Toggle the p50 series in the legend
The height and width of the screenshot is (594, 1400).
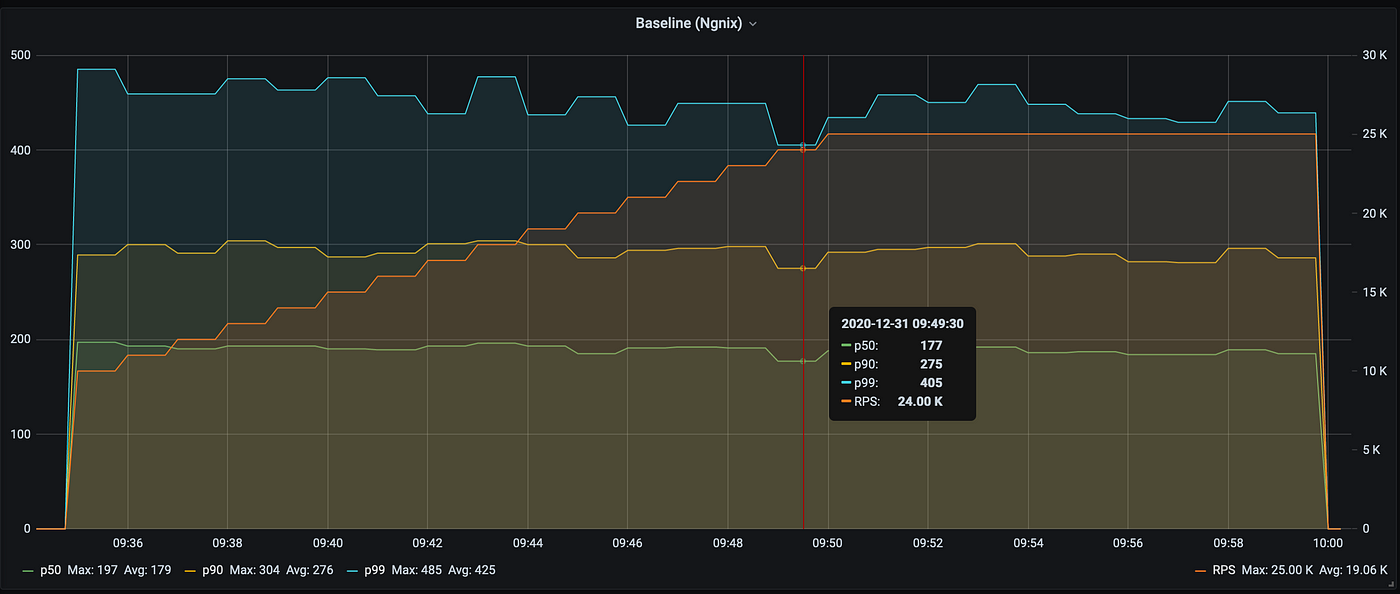[49, 570]
